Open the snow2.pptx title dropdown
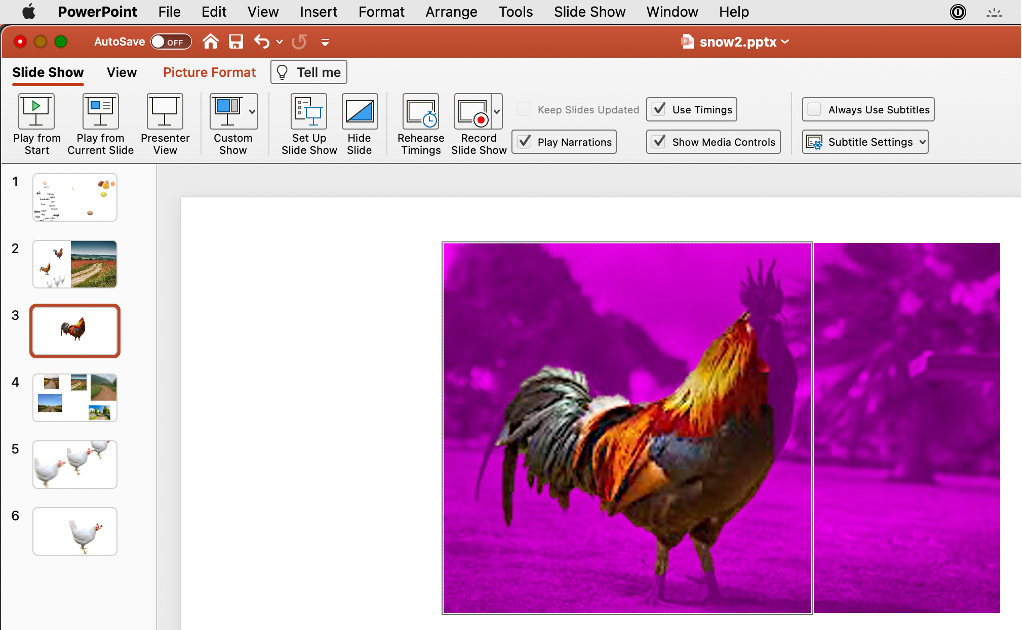This screenshot has height=630, width=1022. pos(785,42)
